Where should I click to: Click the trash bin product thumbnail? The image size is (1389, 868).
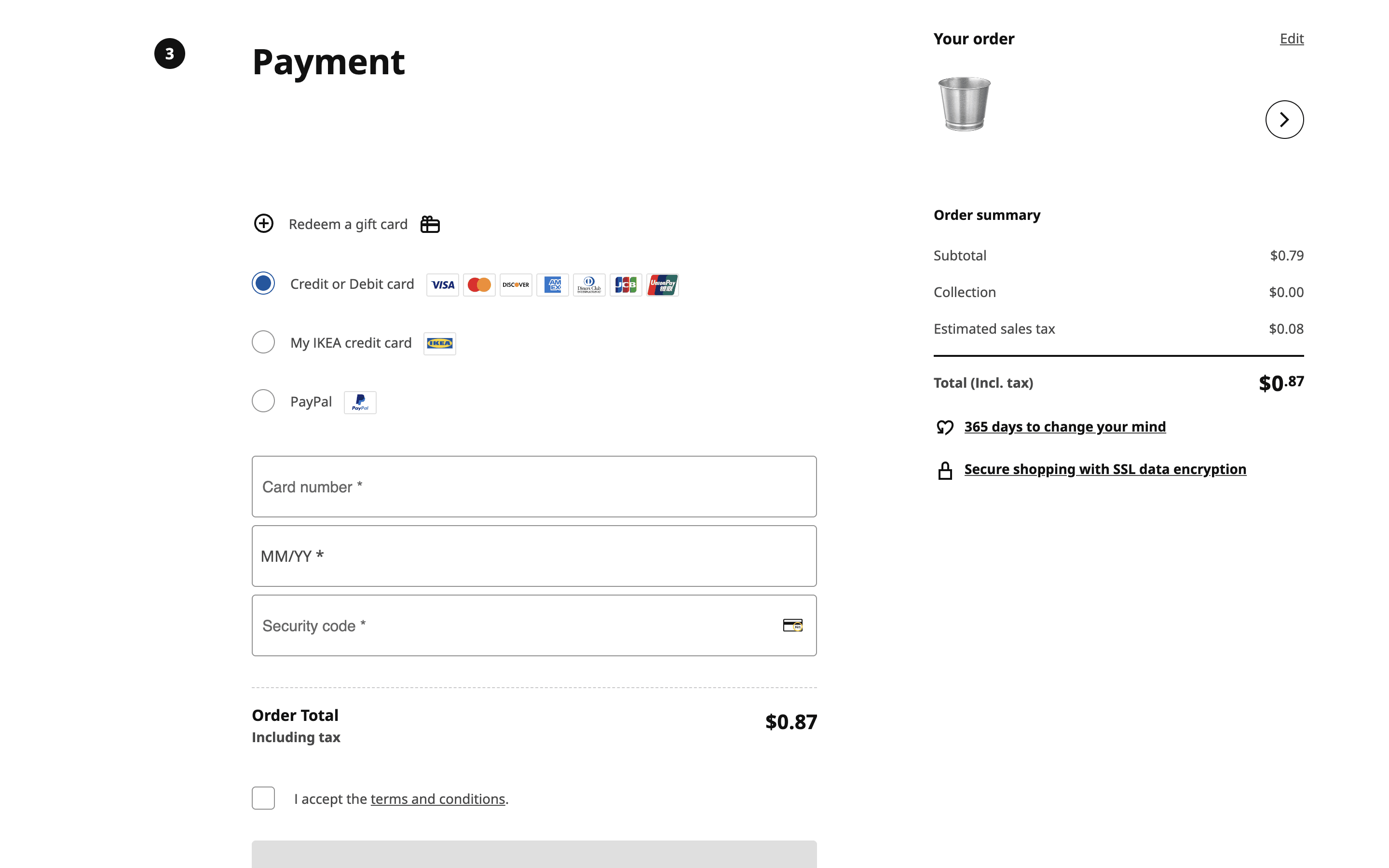click(x=964, y=104)
